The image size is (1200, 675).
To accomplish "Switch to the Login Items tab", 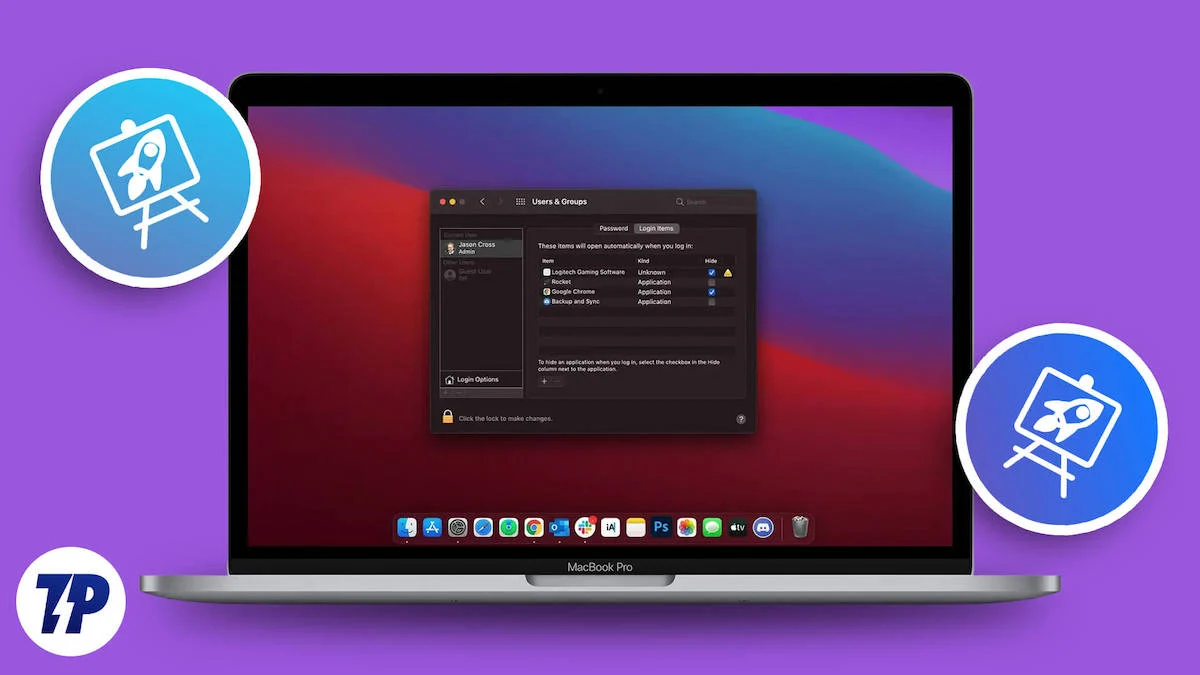I will pos(657,229).
